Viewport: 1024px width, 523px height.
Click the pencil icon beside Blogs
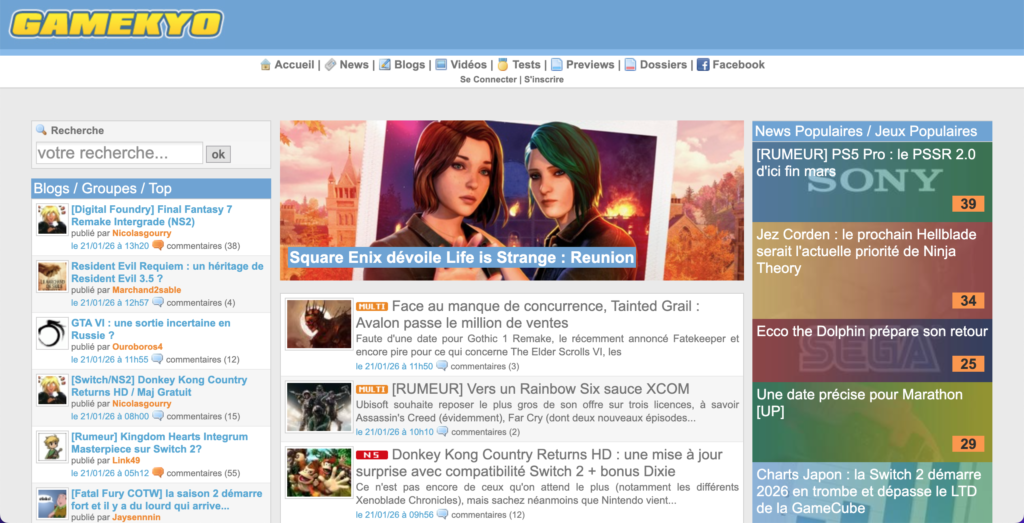click(x=384, y=65)
